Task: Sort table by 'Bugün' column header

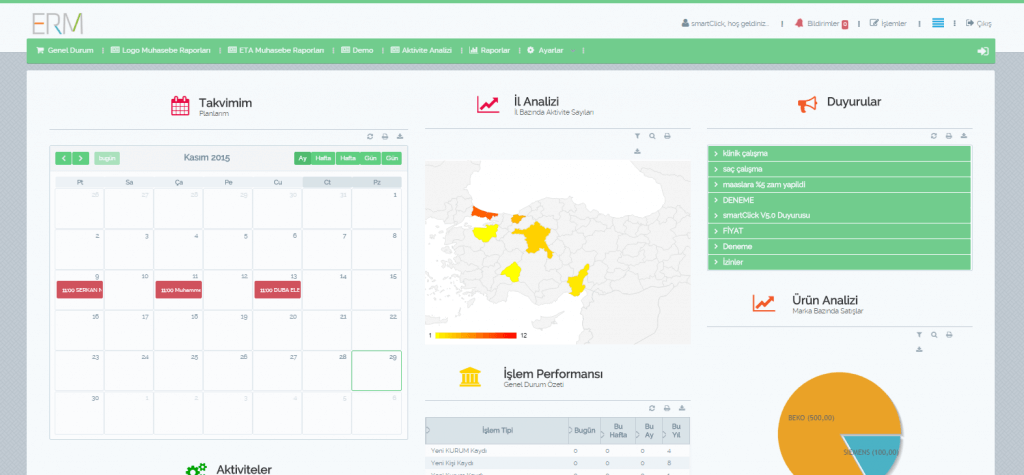Action: point(584,431)
